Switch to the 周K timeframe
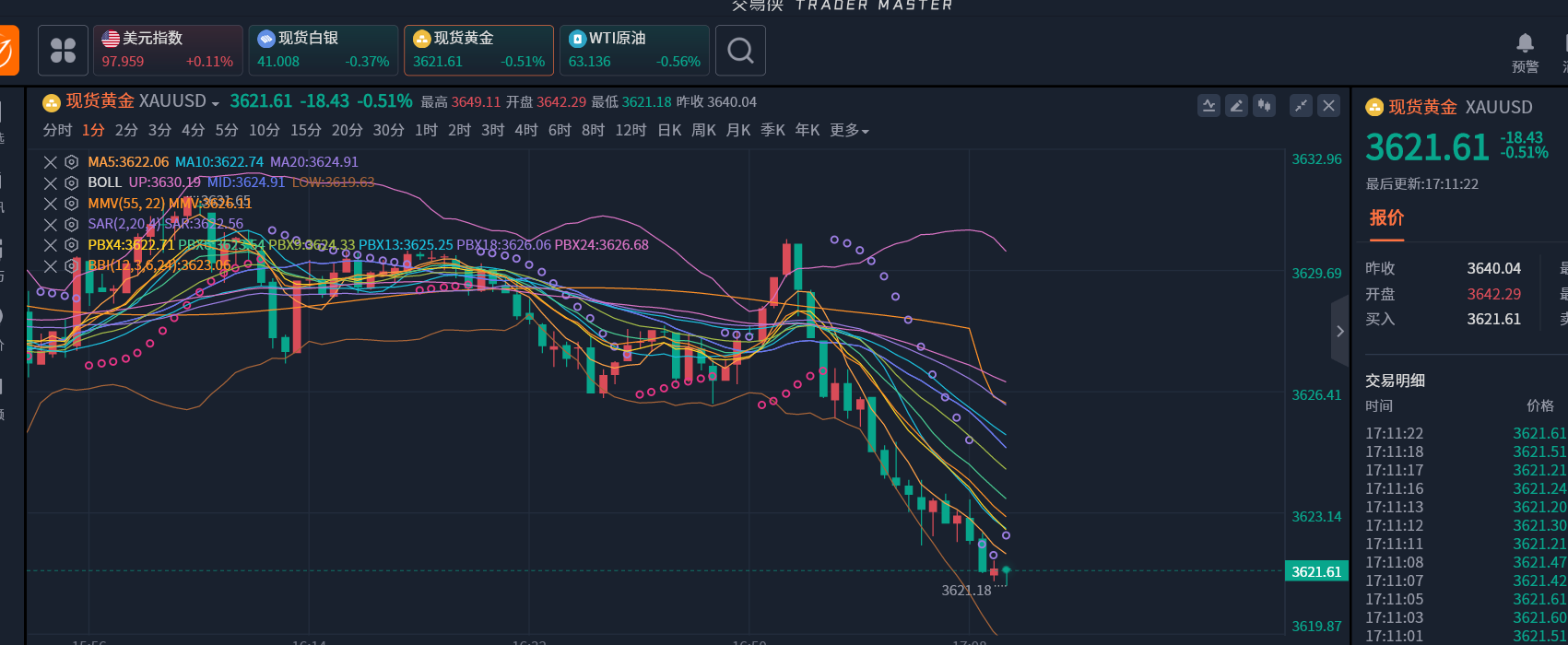The height and width of the screenshot is (645, 1568). (704, 131)
